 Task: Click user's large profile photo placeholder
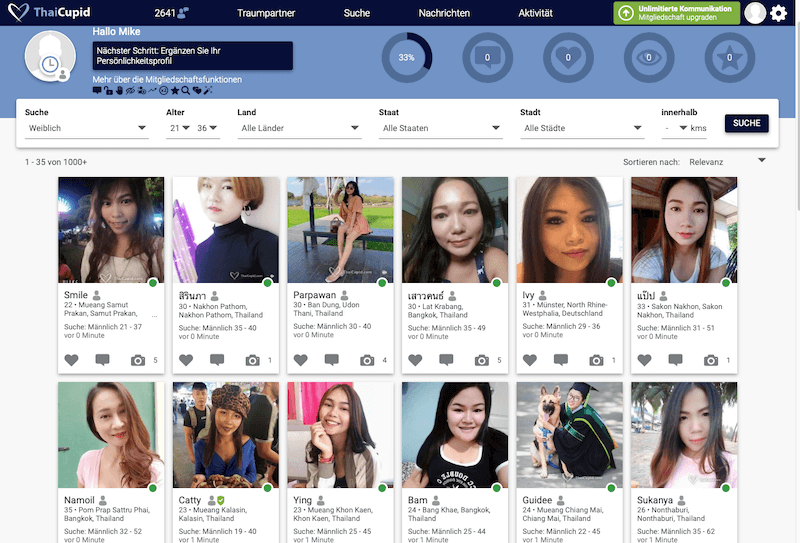click(50, 56)
